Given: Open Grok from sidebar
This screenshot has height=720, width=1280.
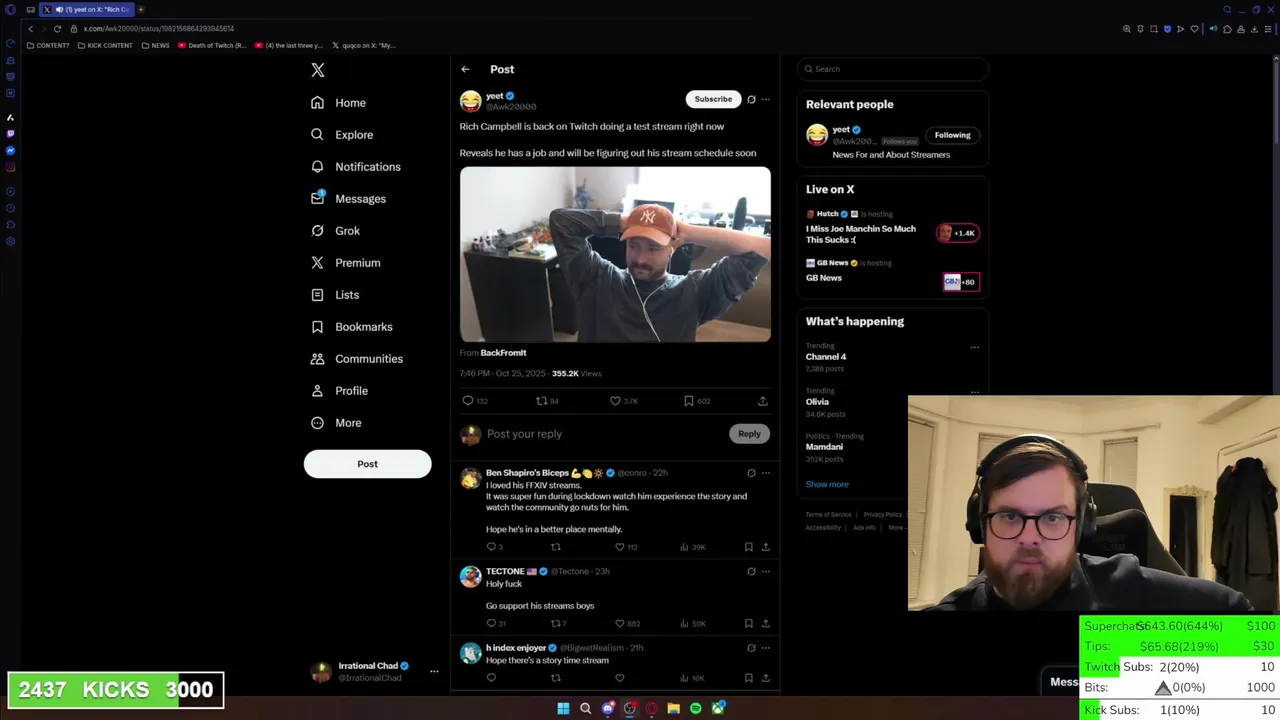Looking at the screenshot, I should point(335,231).
